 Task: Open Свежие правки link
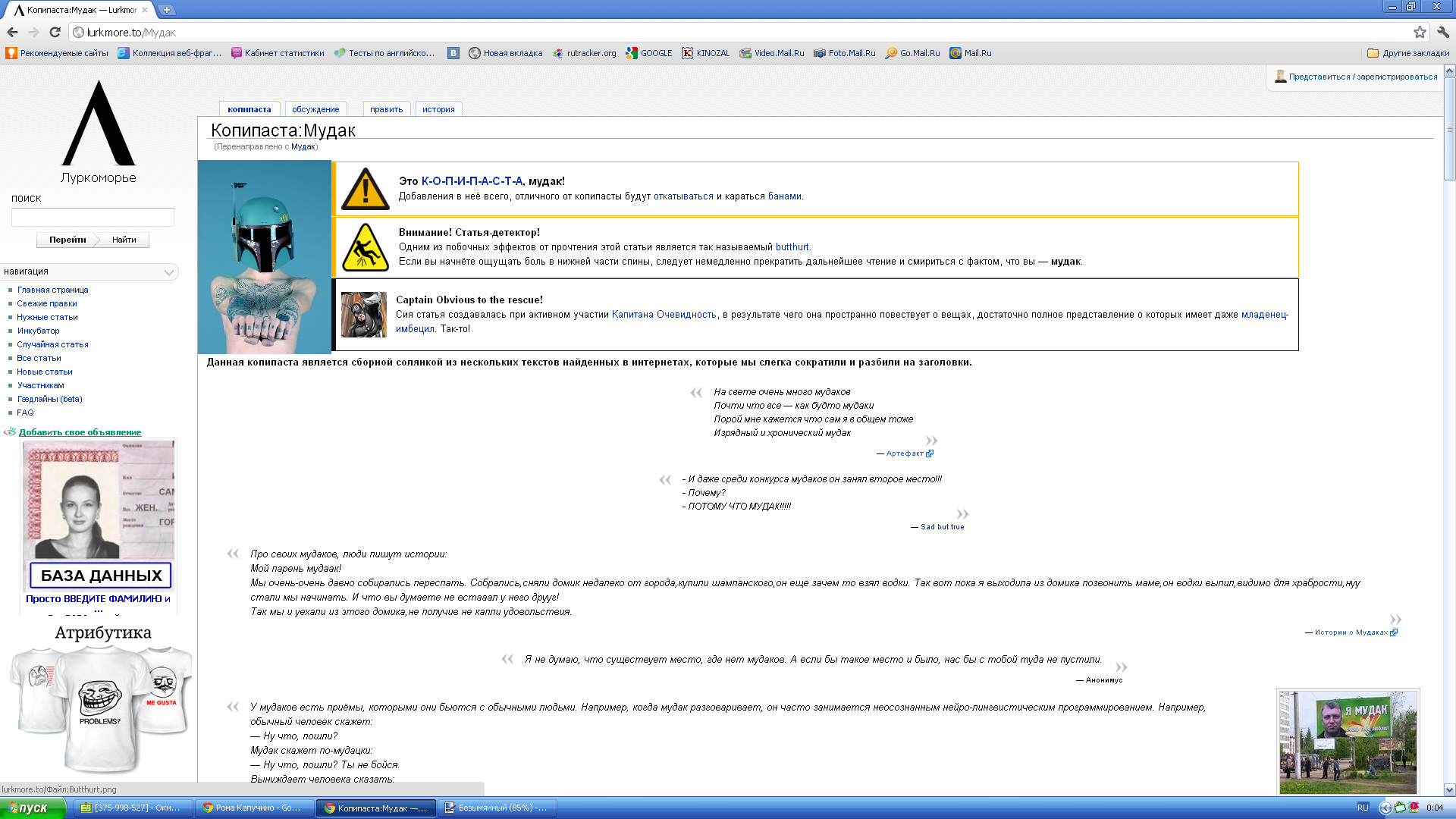point(47,303)
